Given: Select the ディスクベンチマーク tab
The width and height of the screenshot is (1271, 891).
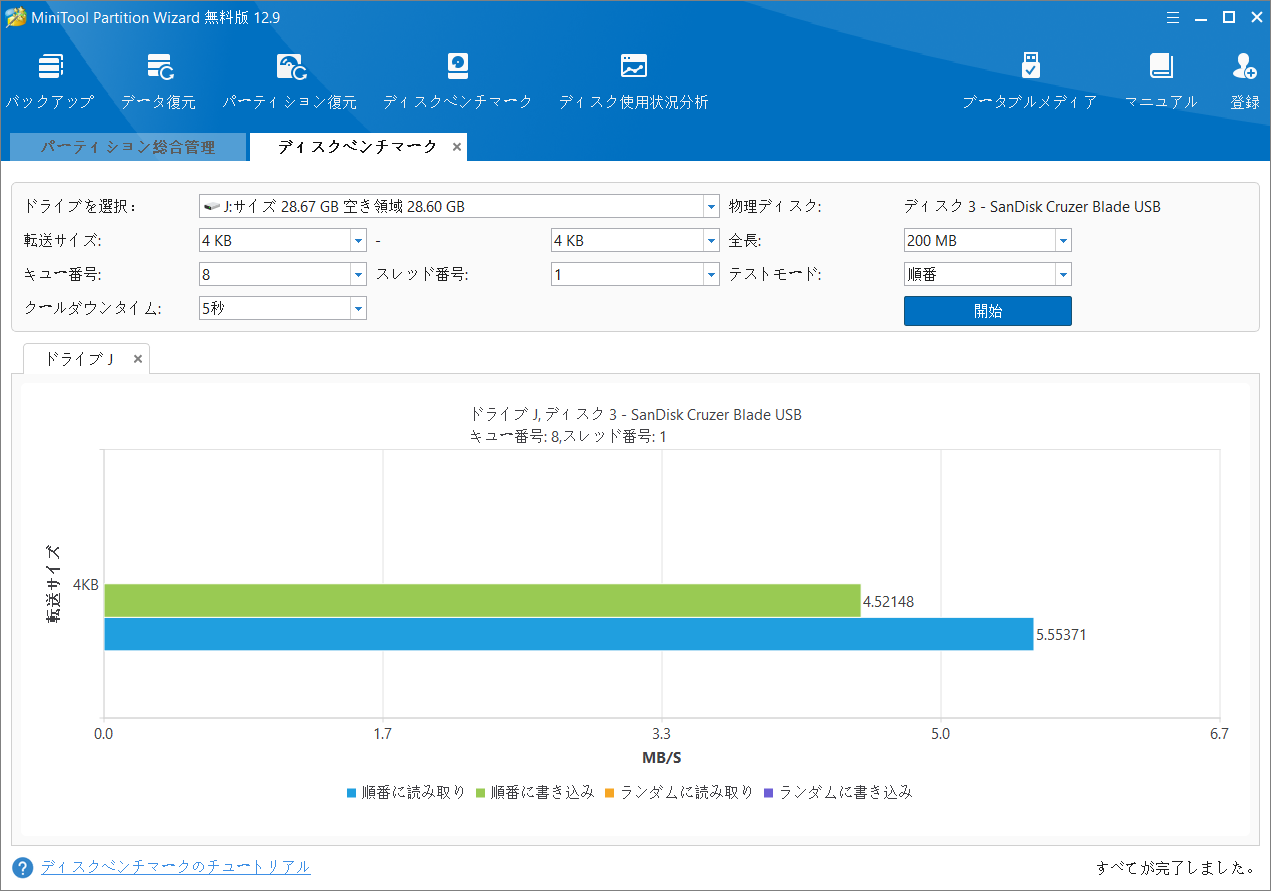Looking at the screenshot, I should click(357, 147).
